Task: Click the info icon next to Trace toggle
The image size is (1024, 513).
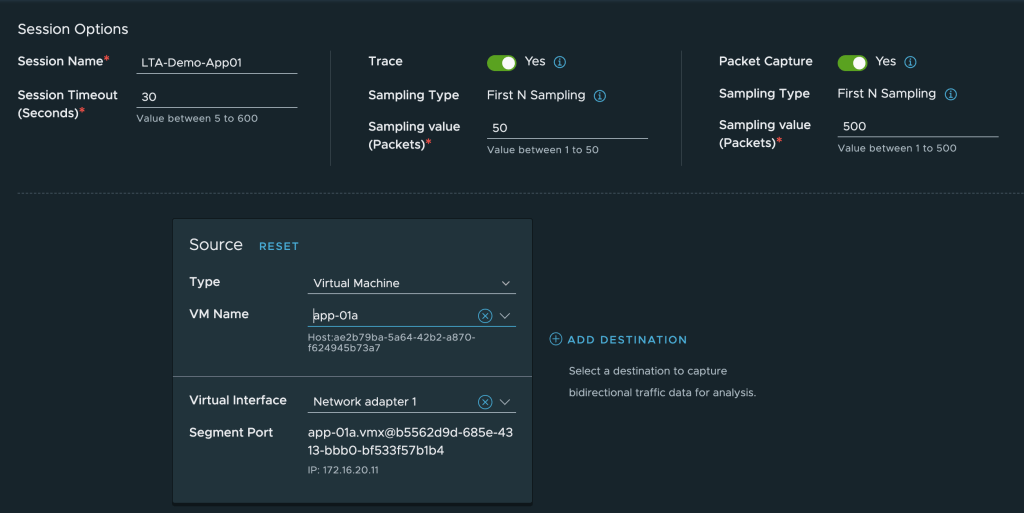Action: coord(560,62)
